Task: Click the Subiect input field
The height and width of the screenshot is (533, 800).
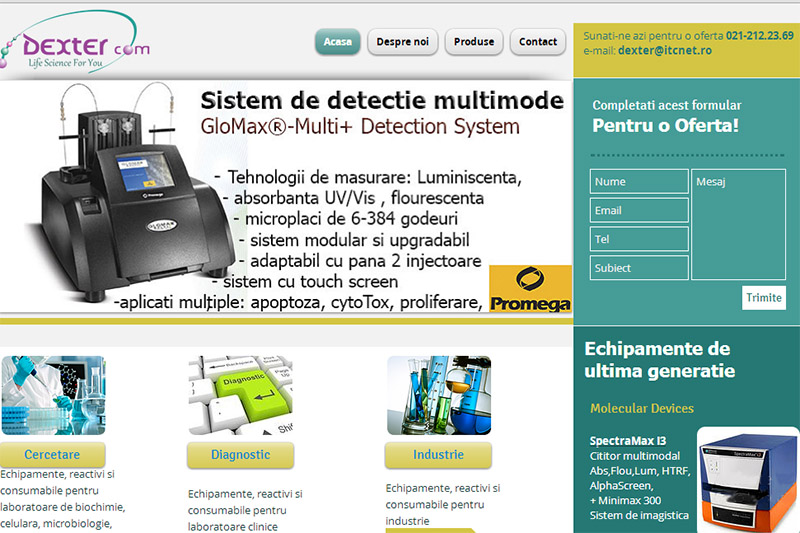Action: 638,268
